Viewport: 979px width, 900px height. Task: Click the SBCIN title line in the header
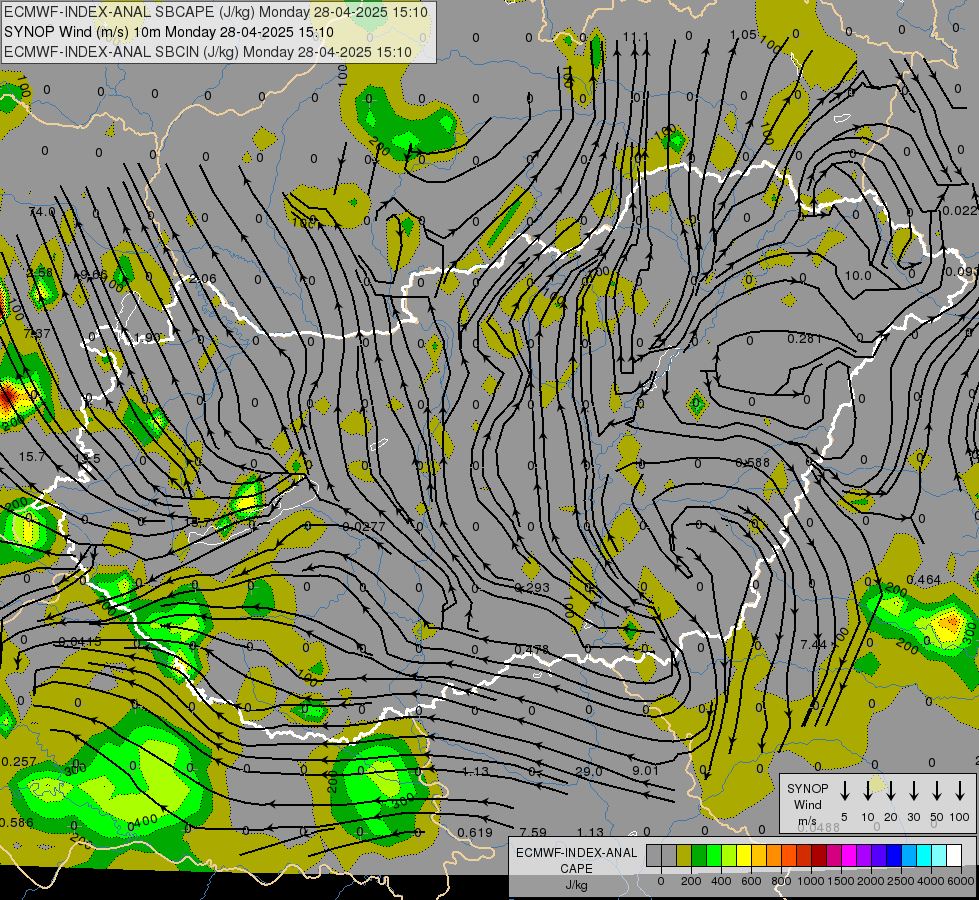(x=208, y=52)
